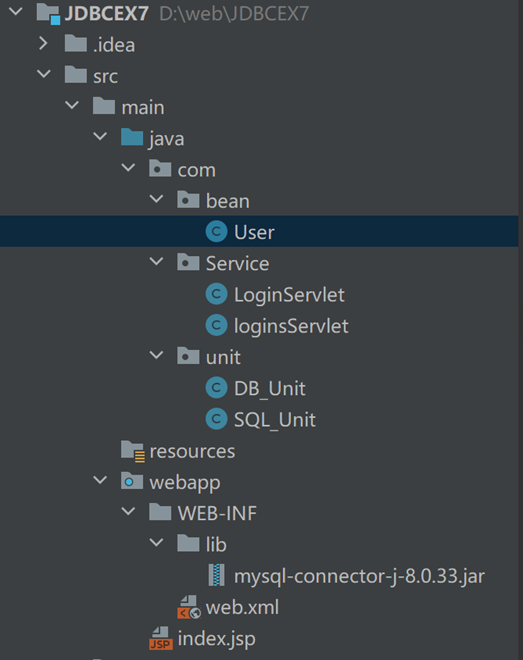Collapse the src folder

(x=44, y=75)
